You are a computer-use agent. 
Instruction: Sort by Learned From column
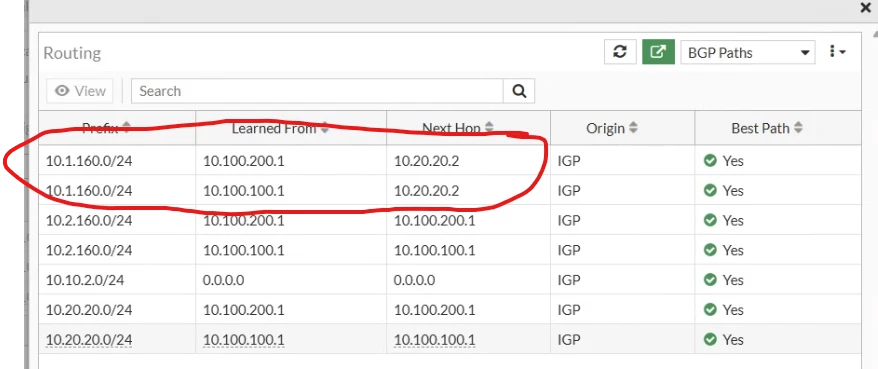[x=291, y=128]
